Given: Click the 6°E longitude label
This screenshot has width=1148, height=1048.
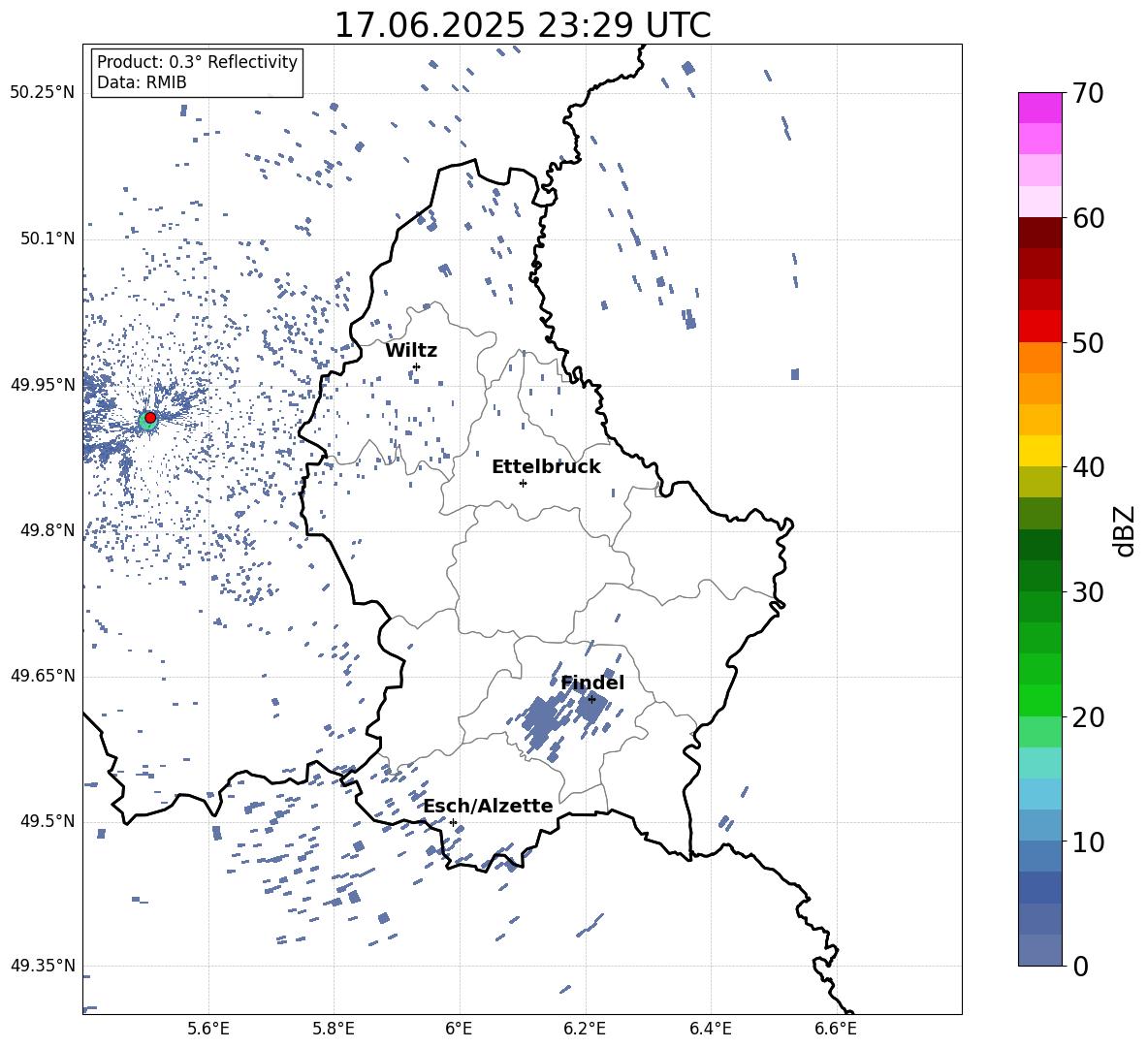Looking at the screenshot, I should click(459, 1029).
